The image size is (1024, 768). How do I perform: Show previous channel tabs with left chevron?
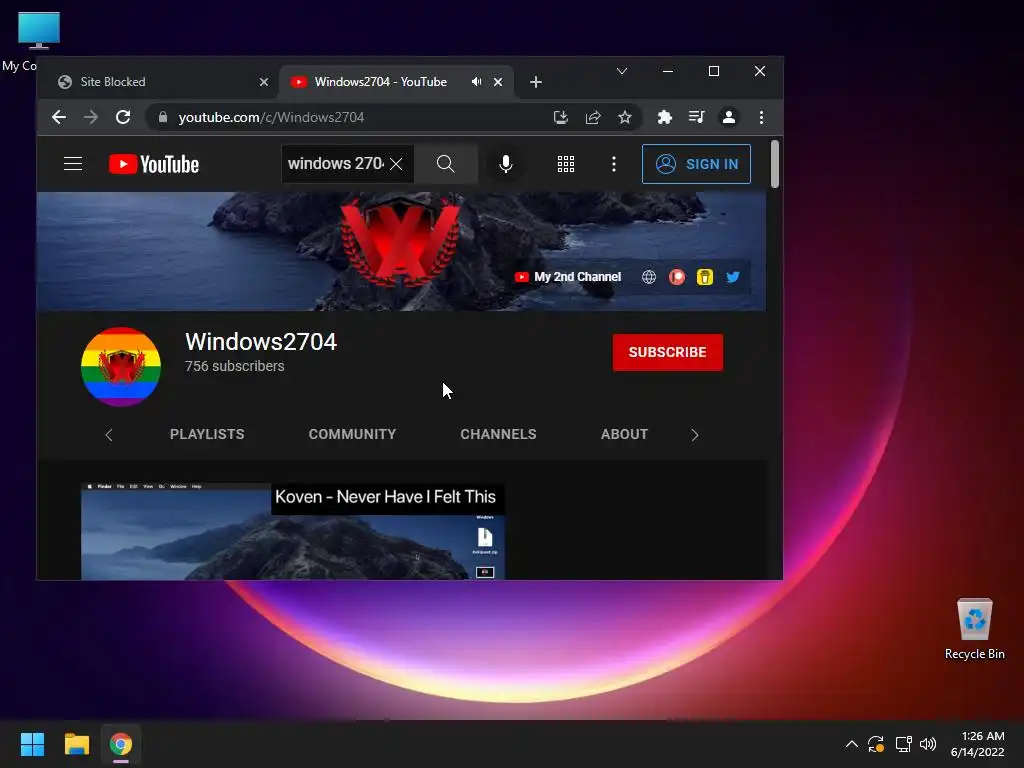click(109, 435)
